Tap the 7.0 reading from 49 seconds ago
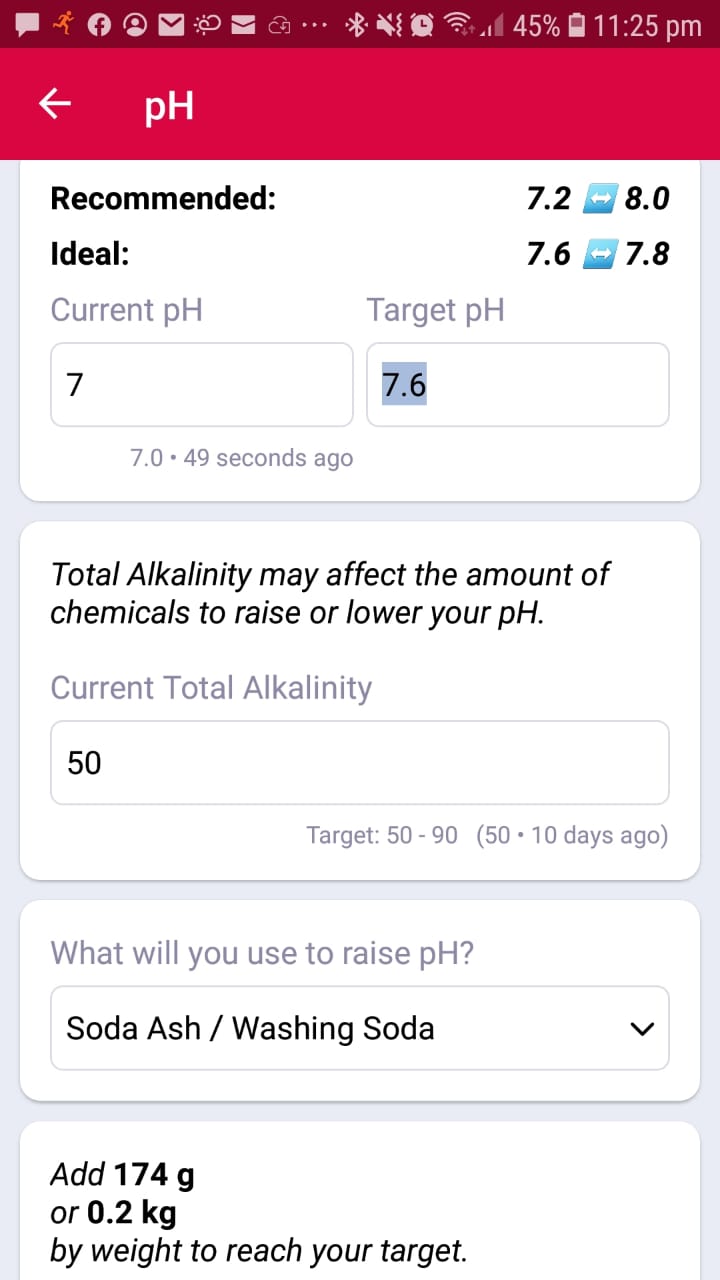Screen dimensions: 720x1280 pyautogui.click(x=241, y=458)
